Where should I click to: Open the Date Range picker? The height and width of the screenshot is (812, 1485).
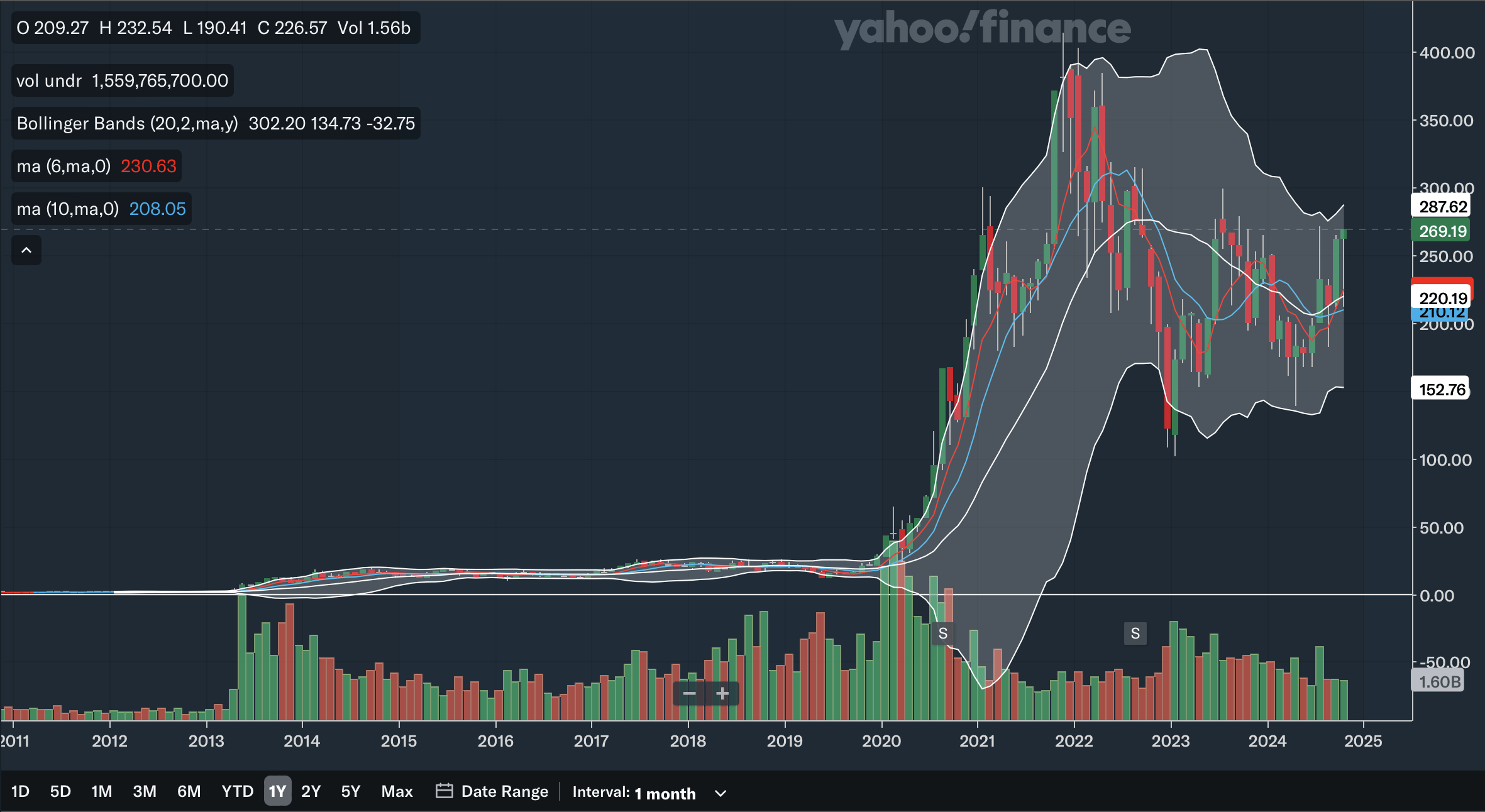[504, 791]
